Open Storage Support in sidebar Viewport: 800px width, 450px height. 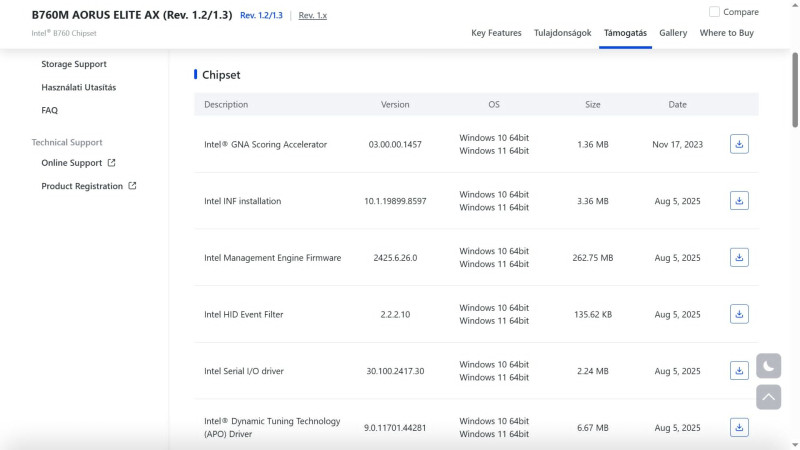pyautogui.click(x=74, y=64)
